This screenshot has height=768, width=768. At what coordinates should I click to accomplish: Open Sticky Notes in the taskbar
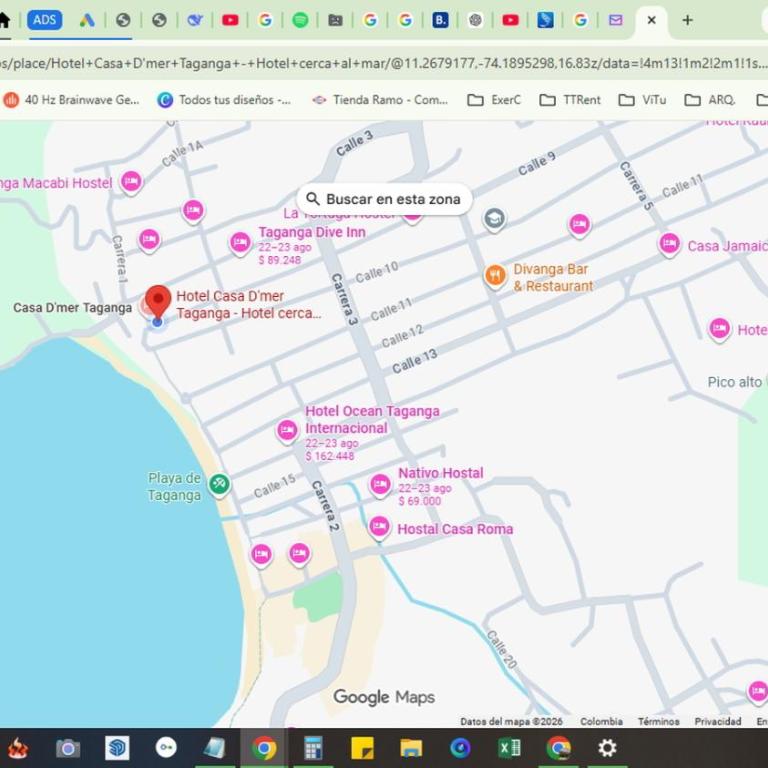tap(362, 748)
